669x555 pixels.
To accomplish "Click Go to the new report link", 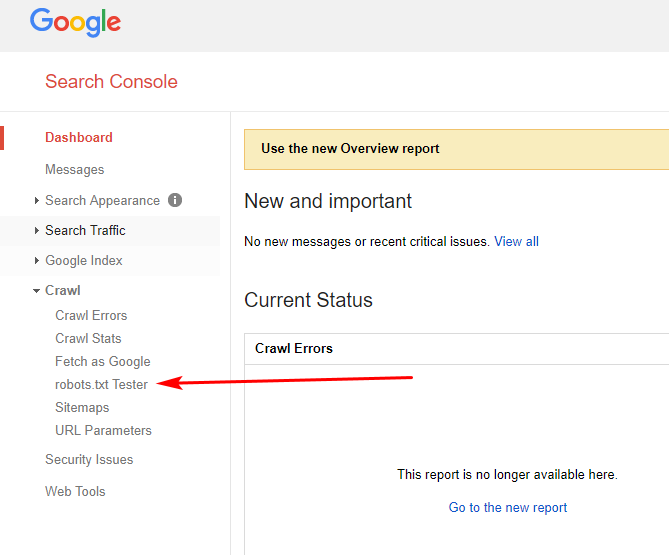I will click(508, 507).
